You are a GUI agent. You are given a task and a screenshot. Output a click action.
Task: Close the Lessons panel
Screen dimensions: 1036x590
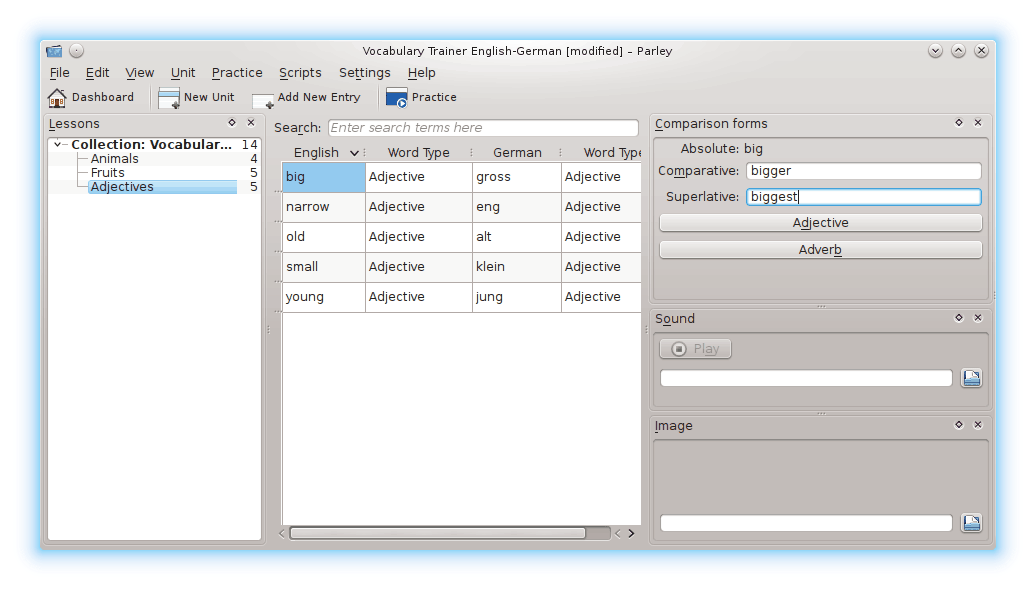(x=250, y=123)
